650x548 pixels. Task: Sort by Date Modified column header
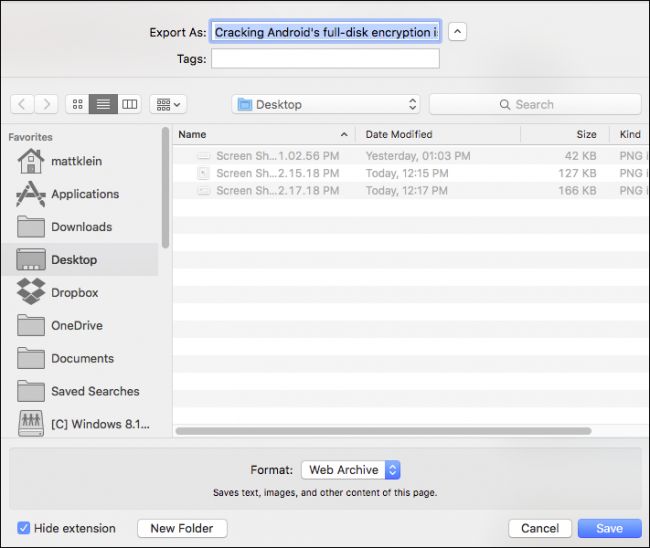[x=438, y=134]
